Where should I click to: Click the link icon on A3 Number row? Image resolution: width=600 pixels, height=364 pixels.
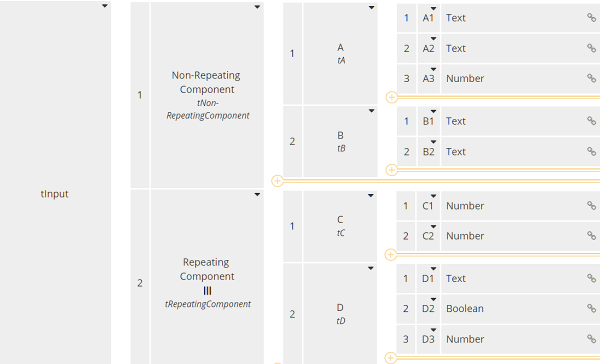click(591, 78)
